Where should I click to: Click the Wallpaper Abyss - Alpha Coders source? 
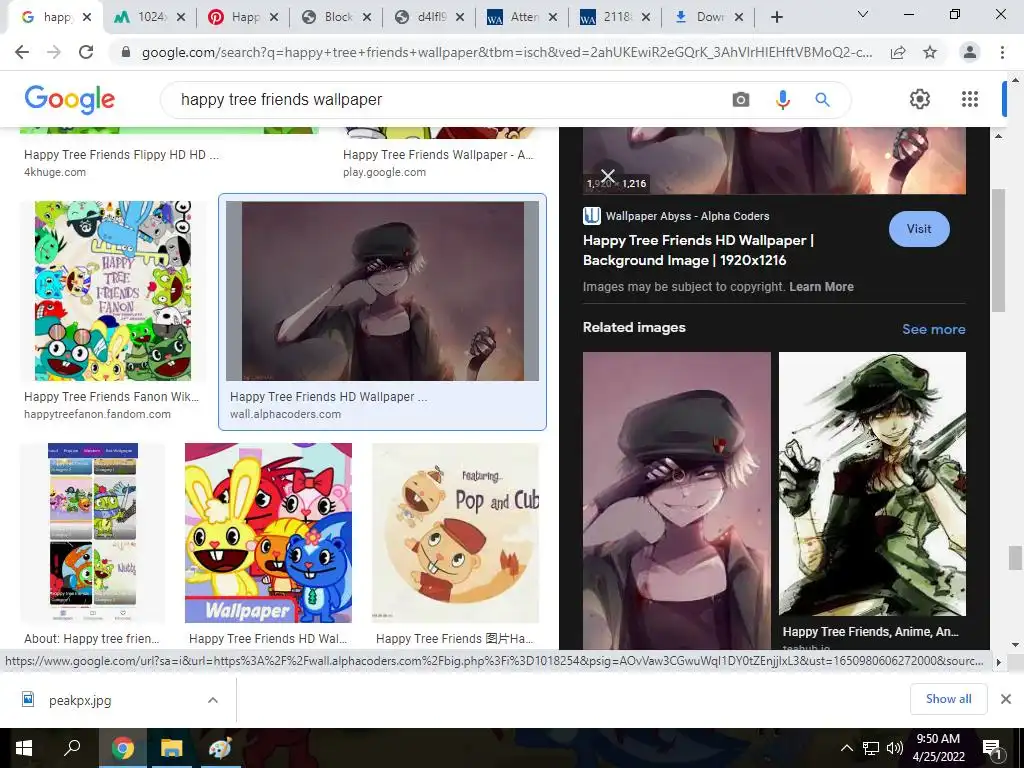tap(687, 216)
